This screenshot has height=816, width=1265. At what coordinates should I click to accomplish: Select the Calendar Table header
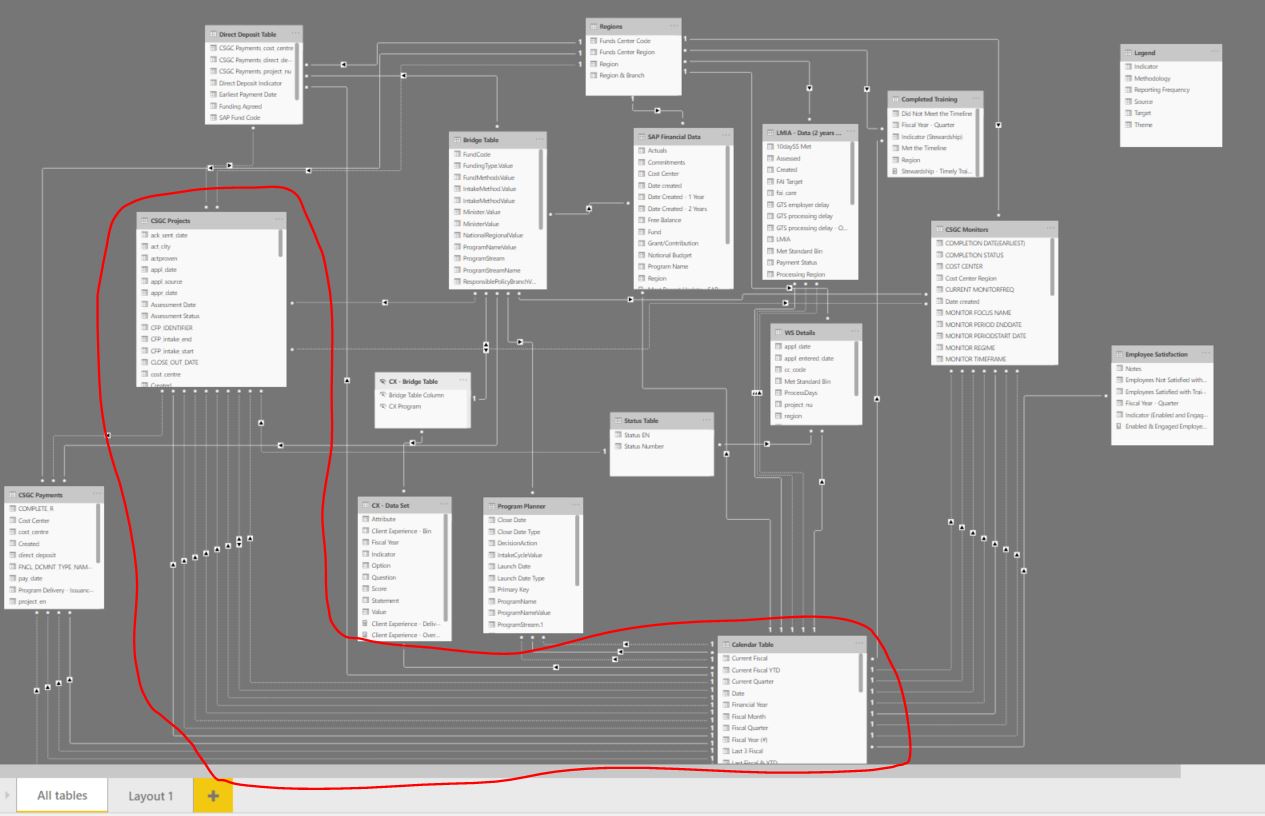click(x=790, y=645)
